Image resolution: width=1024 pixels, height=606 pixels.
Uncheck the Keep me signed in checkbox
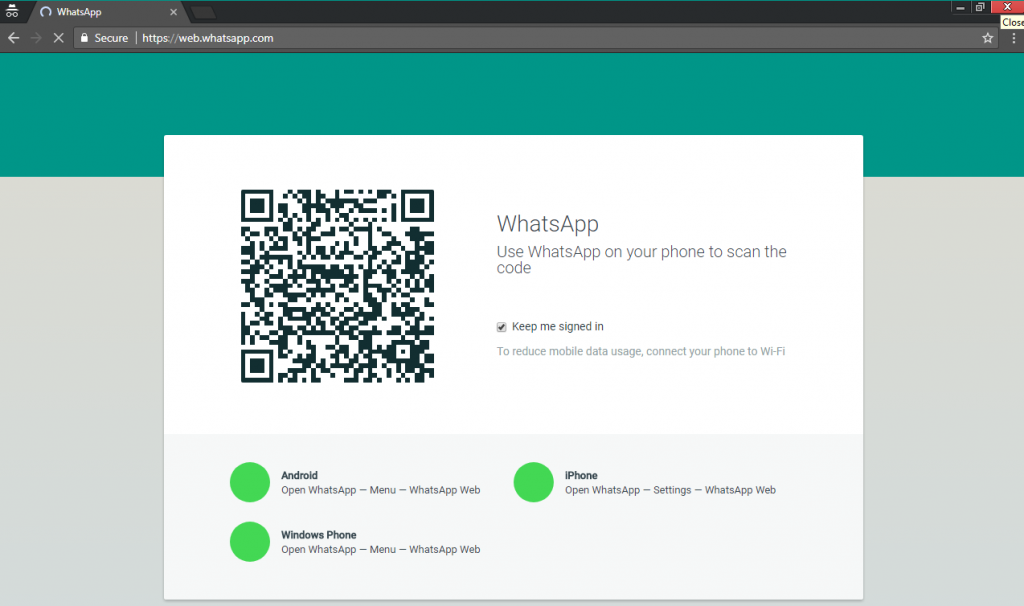(501, 326)
